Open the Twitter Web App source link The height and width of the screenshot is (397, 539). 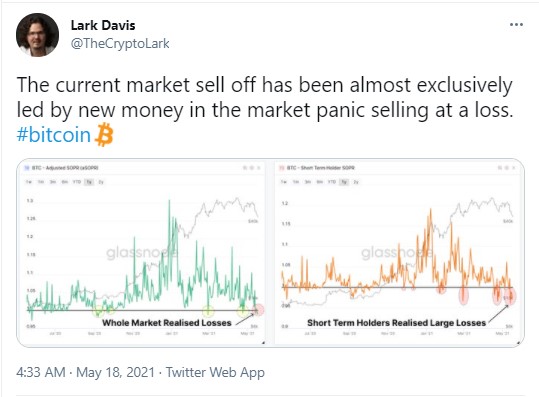click(215, 372)
